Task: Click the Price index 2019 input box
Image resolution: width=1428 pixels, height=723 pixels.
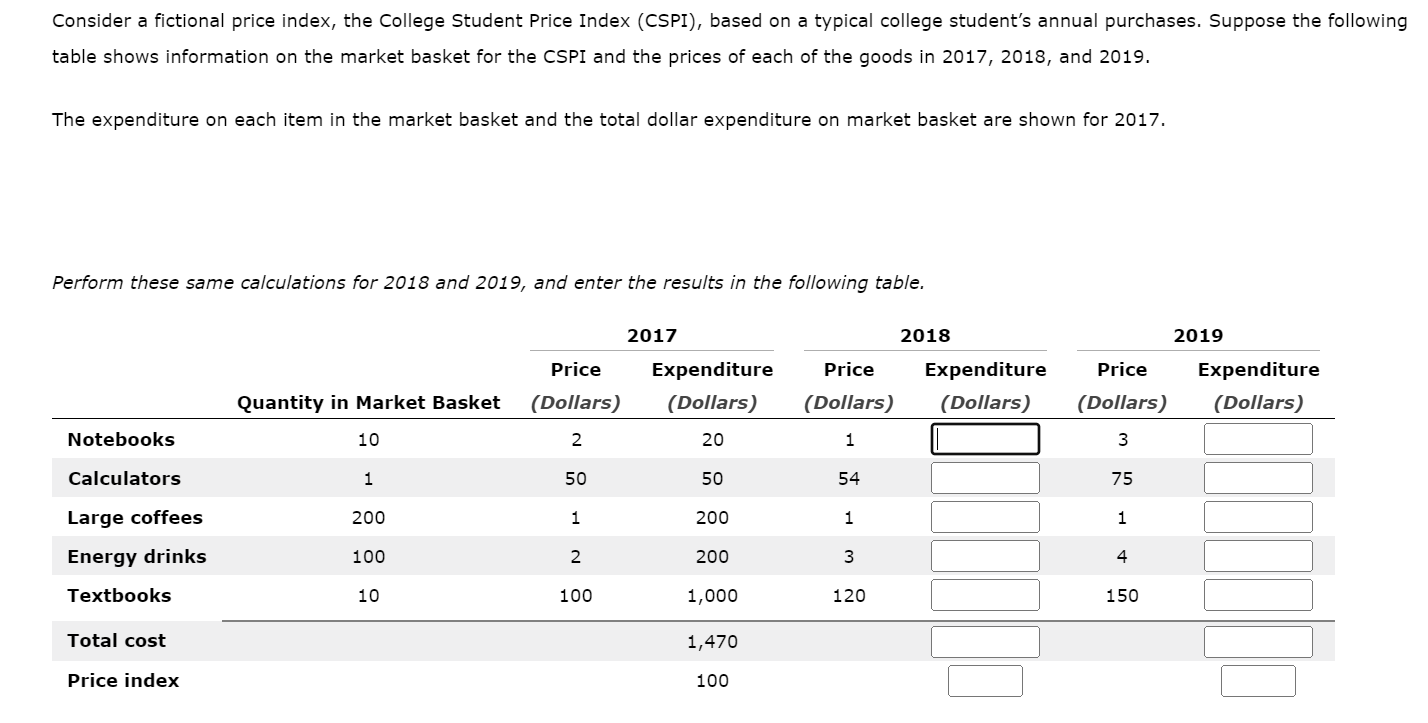Action: pos(1258,679)
